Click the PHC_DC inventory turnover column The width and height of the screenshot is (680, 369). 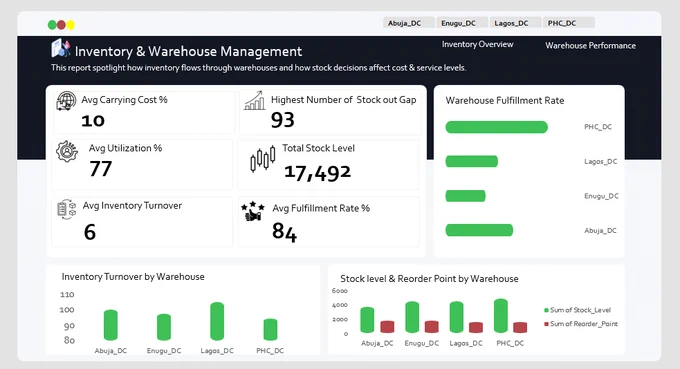(x=270, y=330)
